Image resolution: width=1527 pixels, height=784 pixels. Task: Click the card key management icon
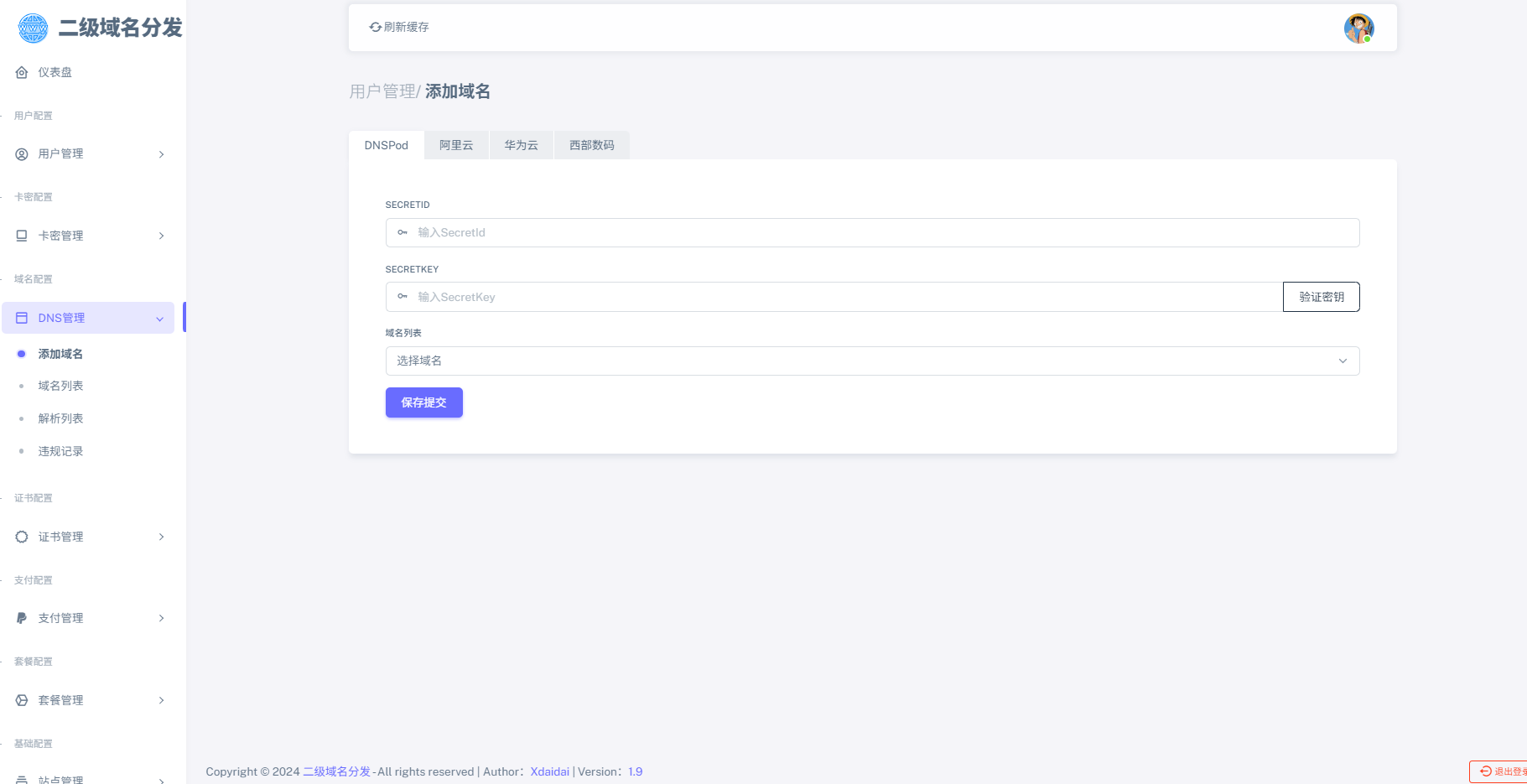click(x=22, y=236)
